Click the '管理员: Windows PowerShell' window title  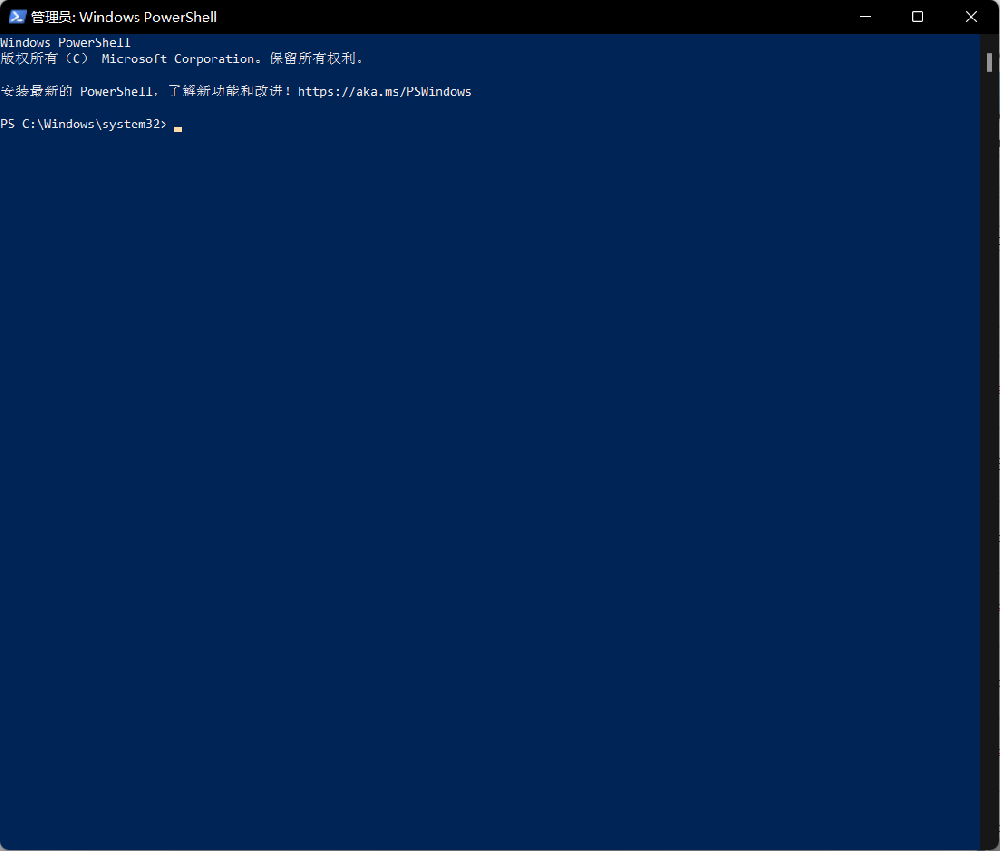click(124, 17)
